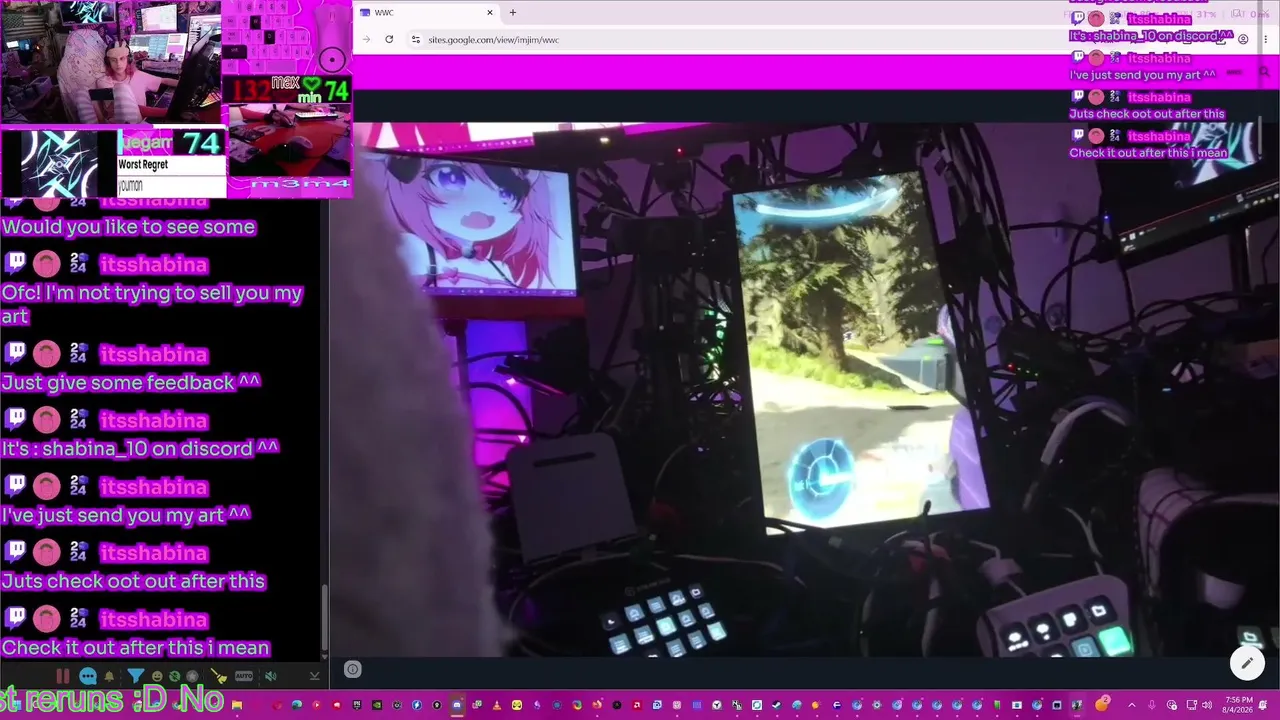Open the network icon in system tray
The image size is (1280, 720).
[1191, 705]
